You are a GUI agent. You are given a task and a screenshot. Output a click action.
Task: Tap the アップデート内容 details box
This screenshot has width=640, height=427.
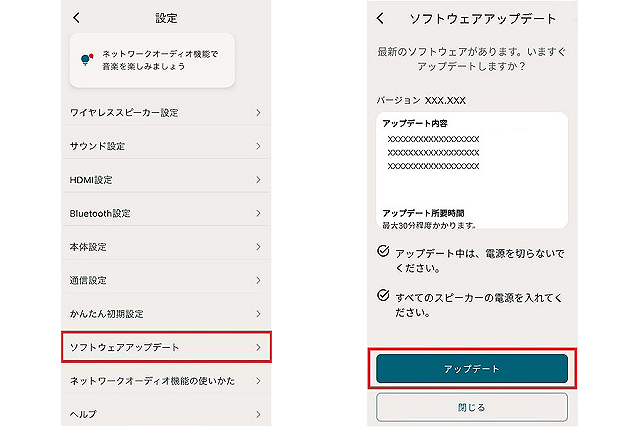click(x=472, y=169)
